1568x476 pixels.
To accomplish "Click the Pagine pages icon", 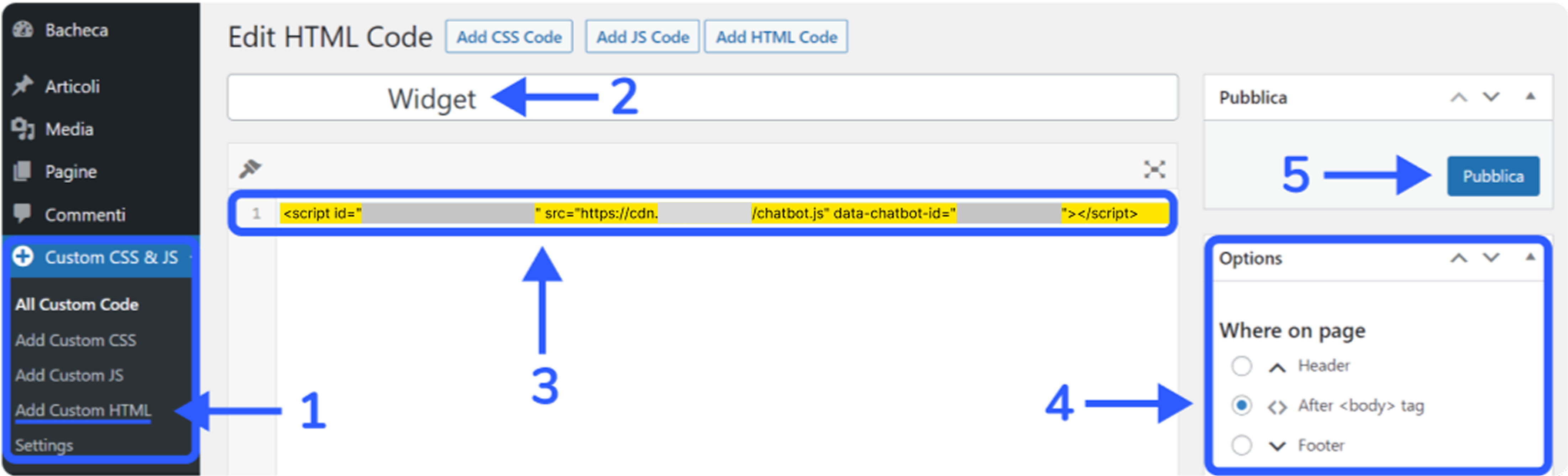I will pos(22,171).
